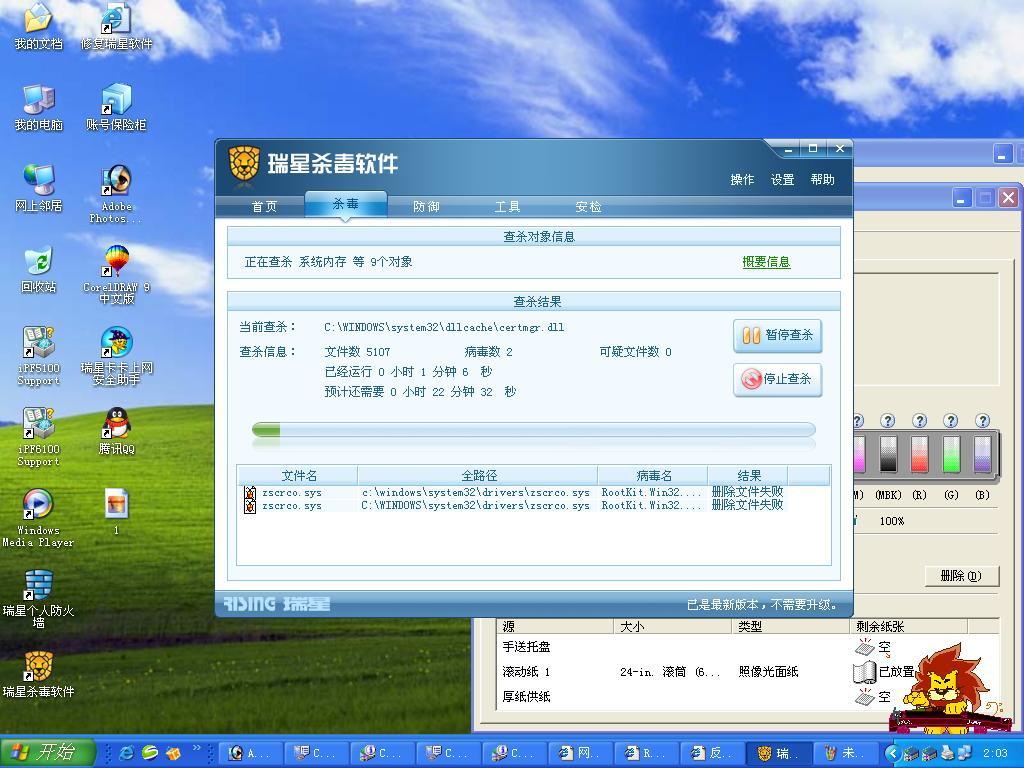Image resolution: width=1024 pixels, height=768 pixels.
Task: Open the 回收站 recycle bin
Action: pyautogui.click(x=38, y=269)
